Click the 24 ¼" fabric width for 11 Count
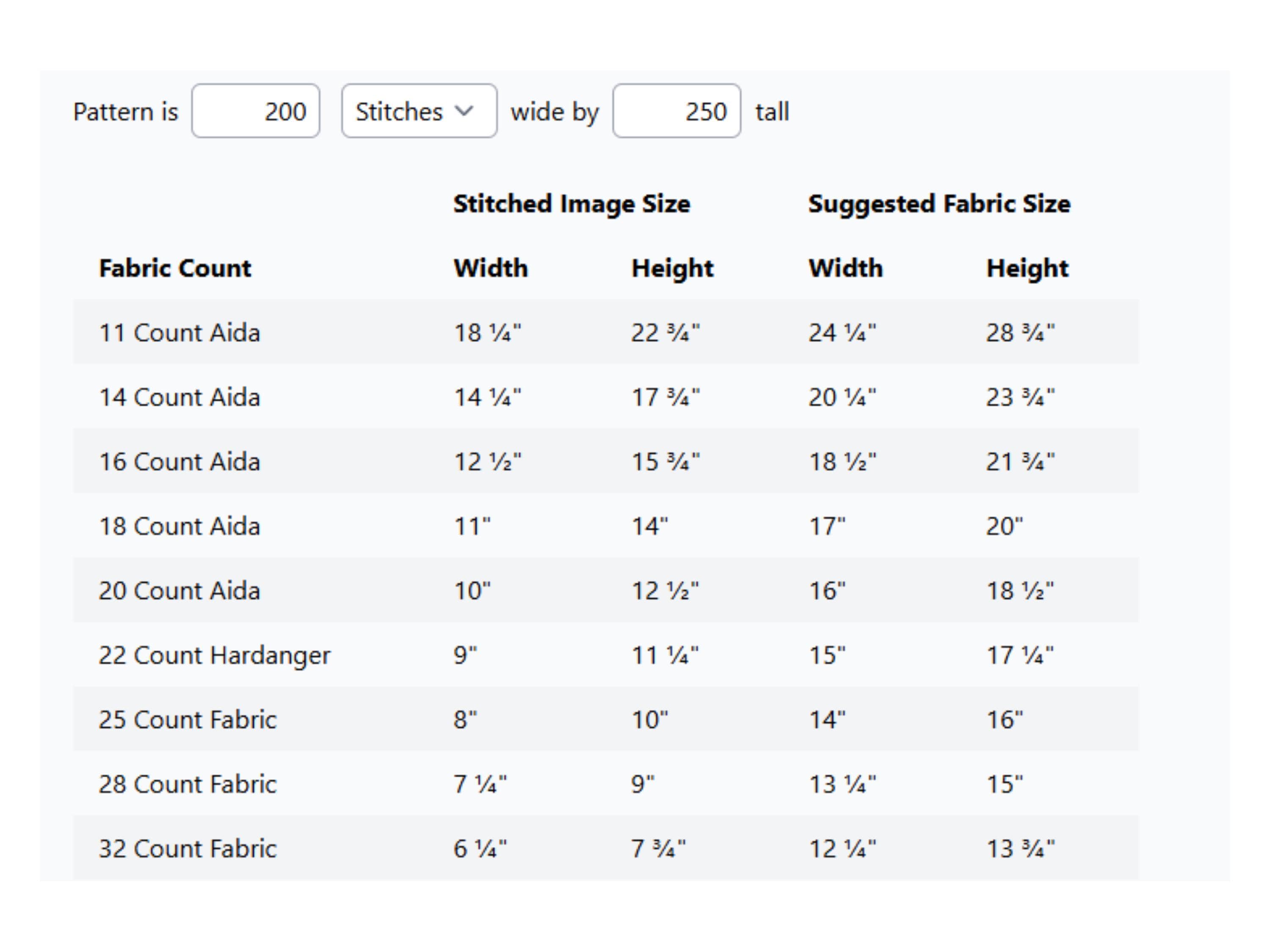This screenshot has width=1270, height=952. pos(843,333)
